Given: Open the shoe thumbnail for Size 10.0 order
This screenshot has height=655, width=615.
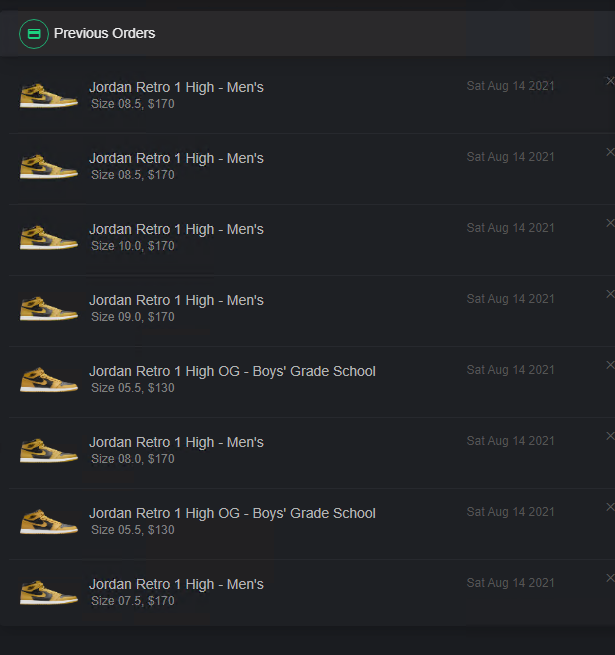Looking at the screenshot, I should [48, 237].
